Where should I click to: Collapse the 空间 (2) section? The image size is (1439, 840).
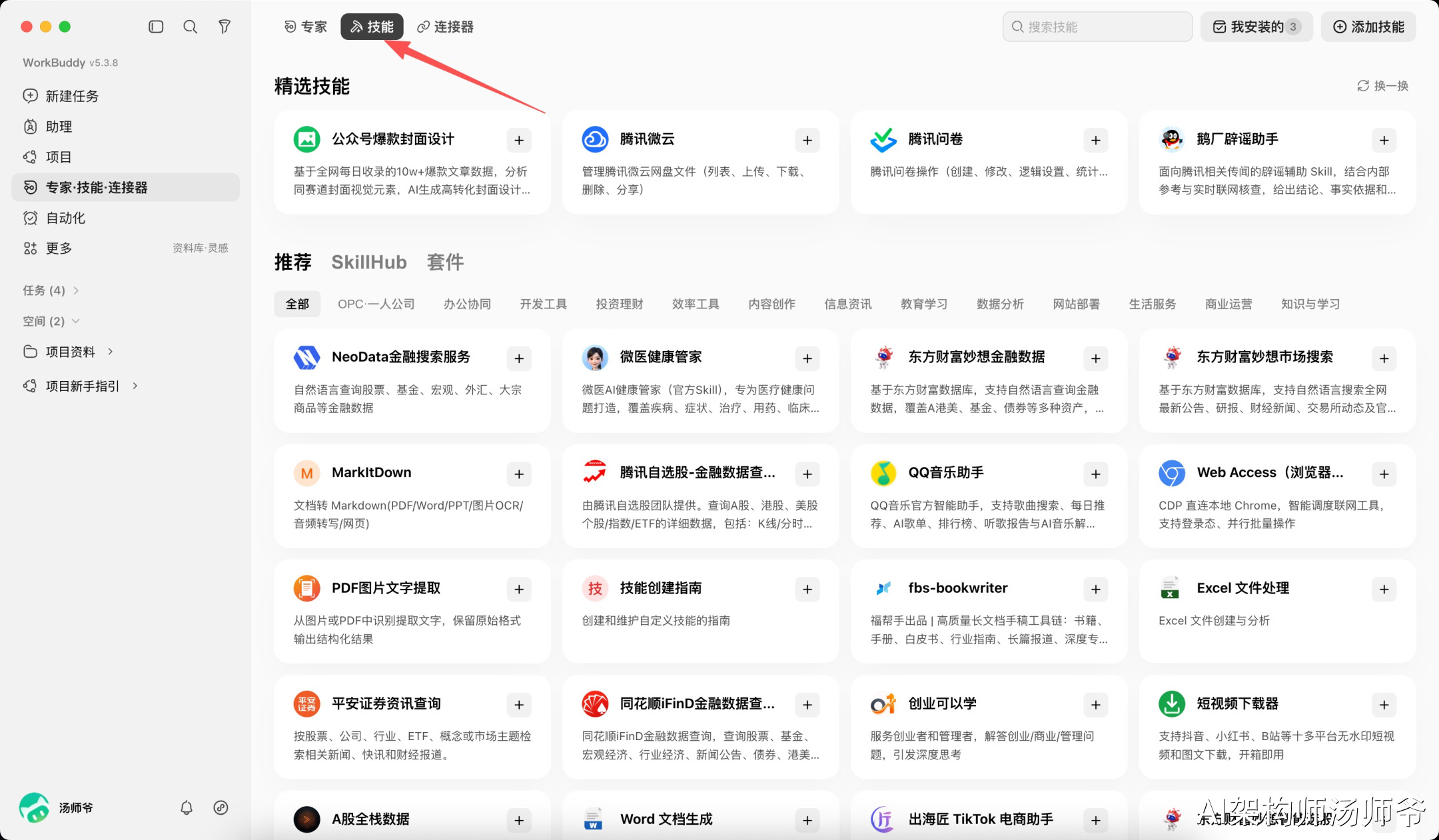coord(51,321)
